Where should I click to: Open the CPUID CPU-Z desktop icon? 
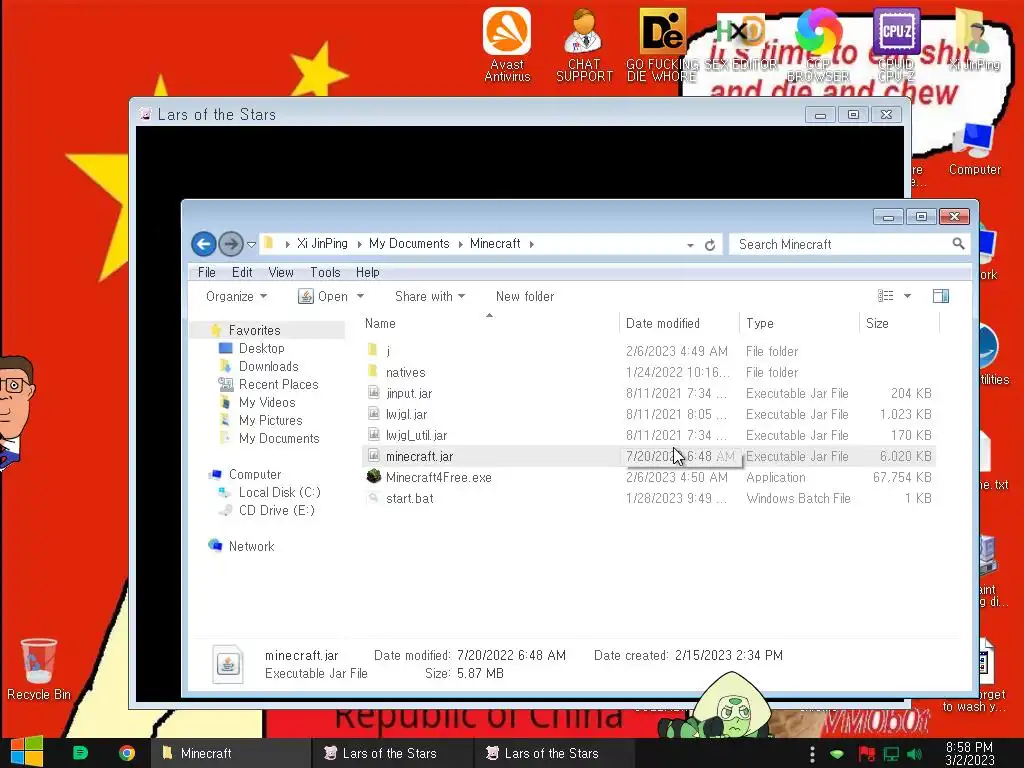tap(896, 44)
